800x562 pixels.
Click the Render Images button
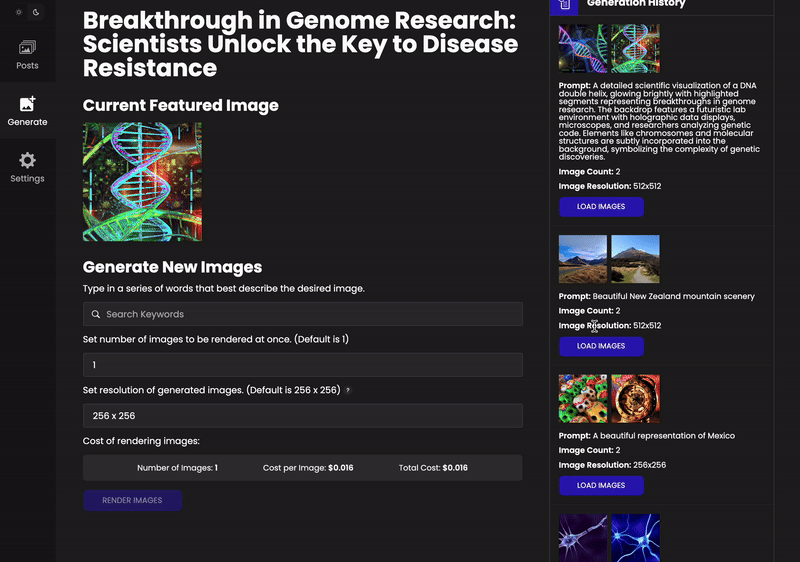click(133, 500)
